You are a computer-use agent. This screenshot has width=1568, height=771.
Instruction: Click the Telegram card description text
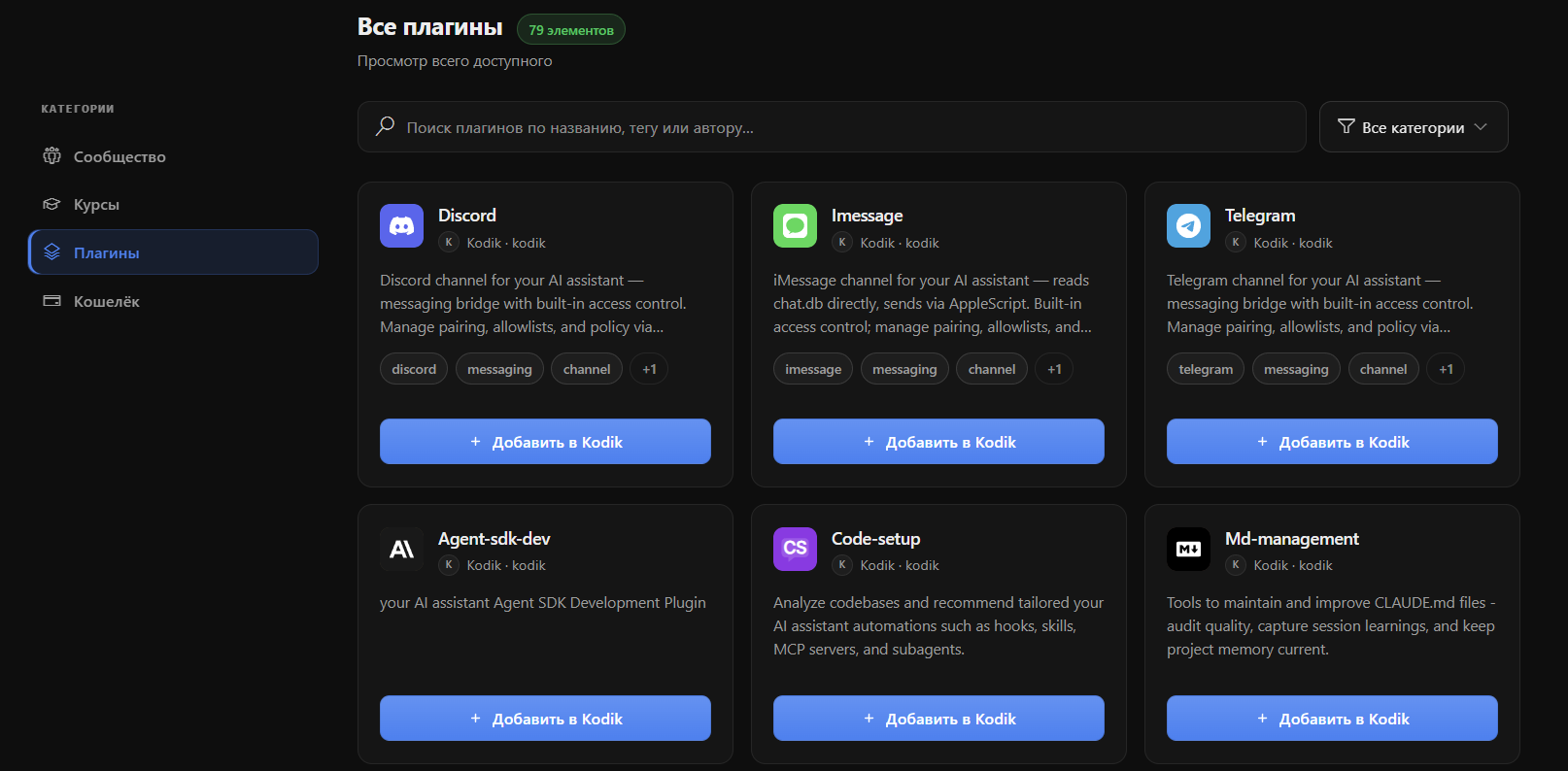(x=1320, y=304)
